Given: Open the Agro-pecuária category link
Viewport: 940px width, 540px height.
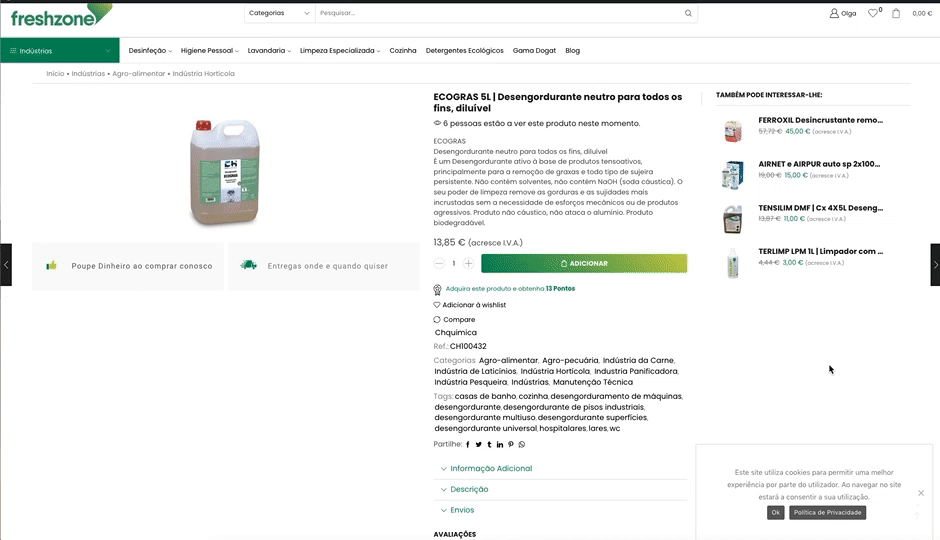Looking at the screenshot, I should [570, 360].
